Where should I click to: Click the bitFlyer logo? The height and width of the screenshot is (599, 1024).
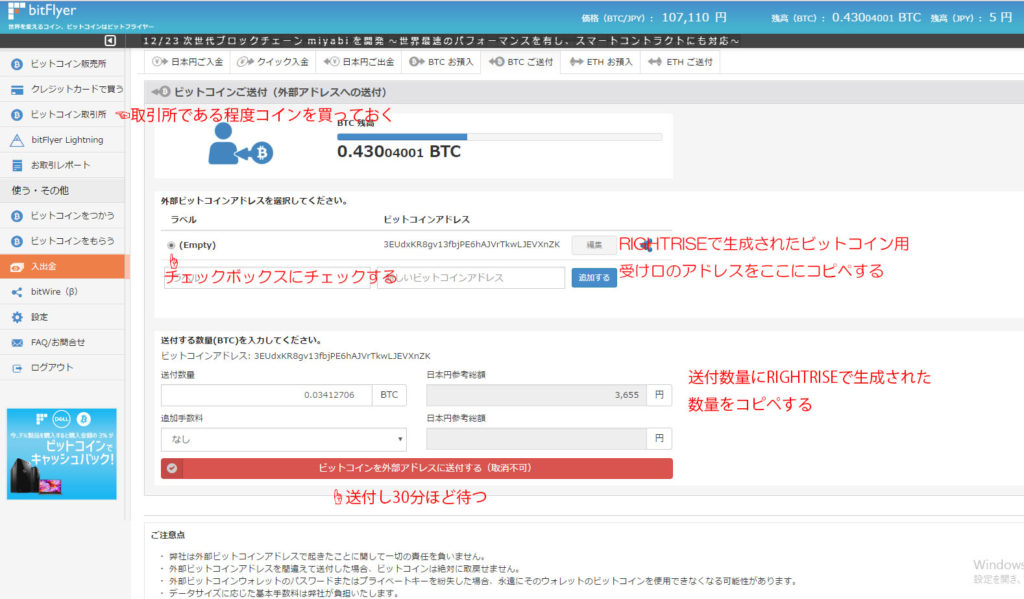tap(42, 11)
